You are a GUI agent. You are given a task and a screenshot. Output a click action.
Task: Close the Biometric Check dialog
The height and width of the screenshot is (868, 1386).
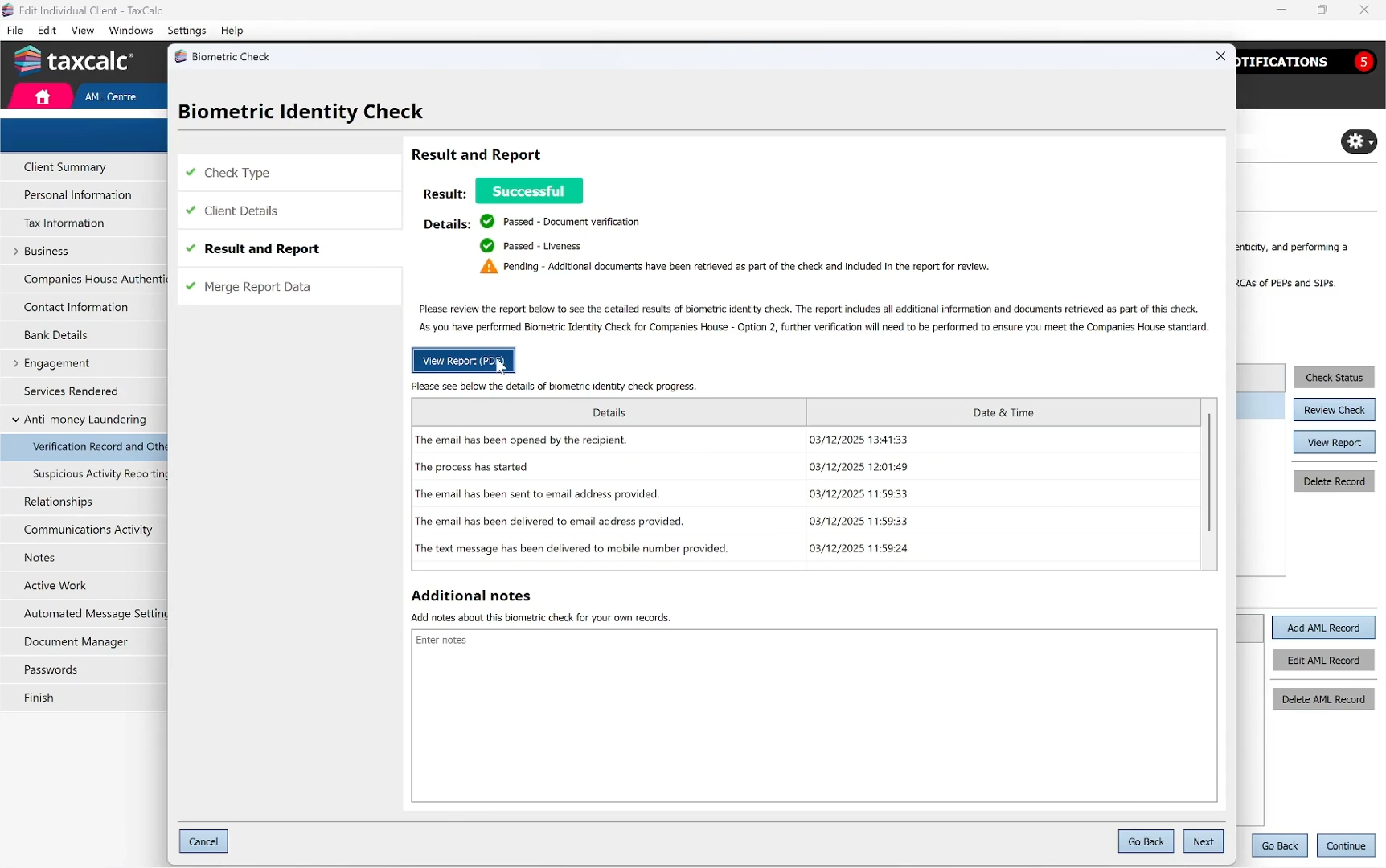click(x=1220, y=56)
